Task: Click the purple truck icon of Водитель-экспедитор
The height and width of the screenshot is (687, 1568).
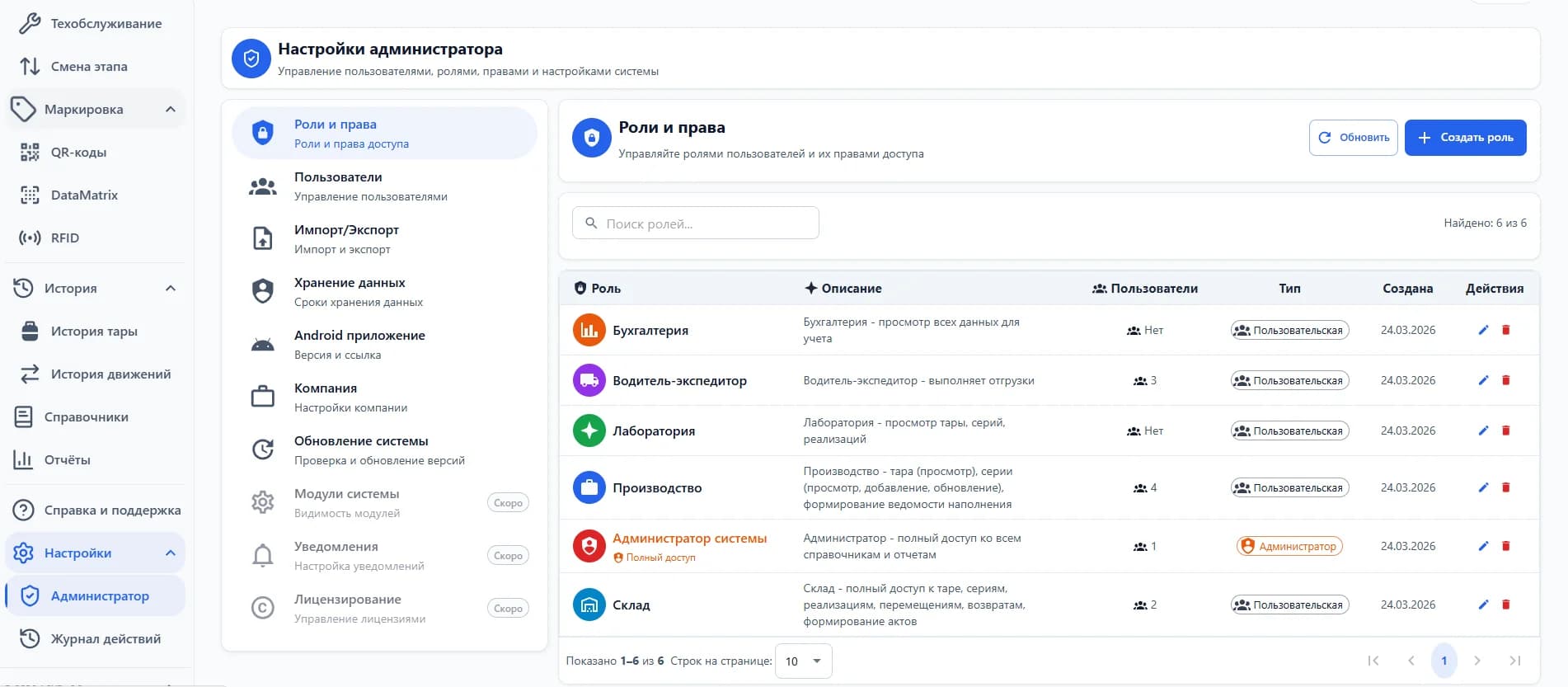Action: pos(589,380)
